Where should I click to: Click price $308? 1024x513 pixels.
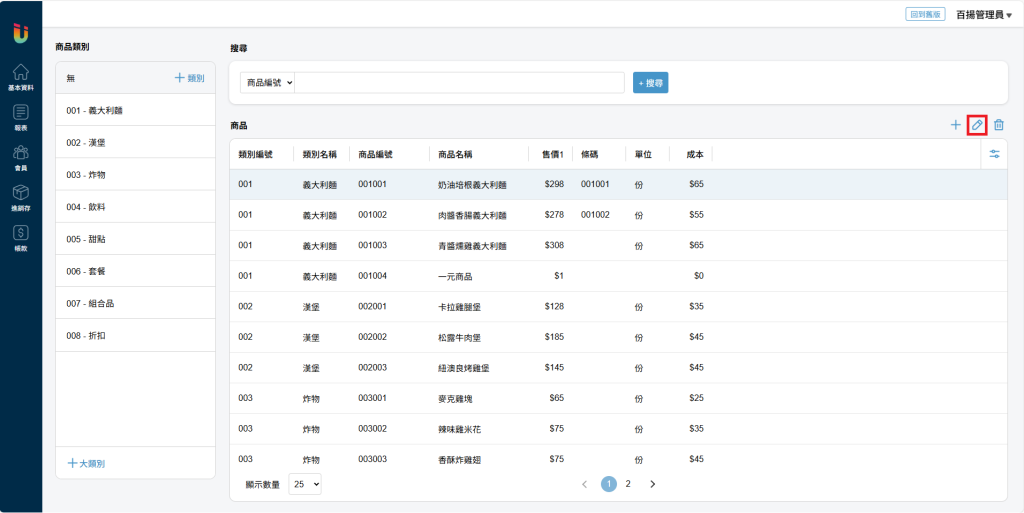point(554,245)
